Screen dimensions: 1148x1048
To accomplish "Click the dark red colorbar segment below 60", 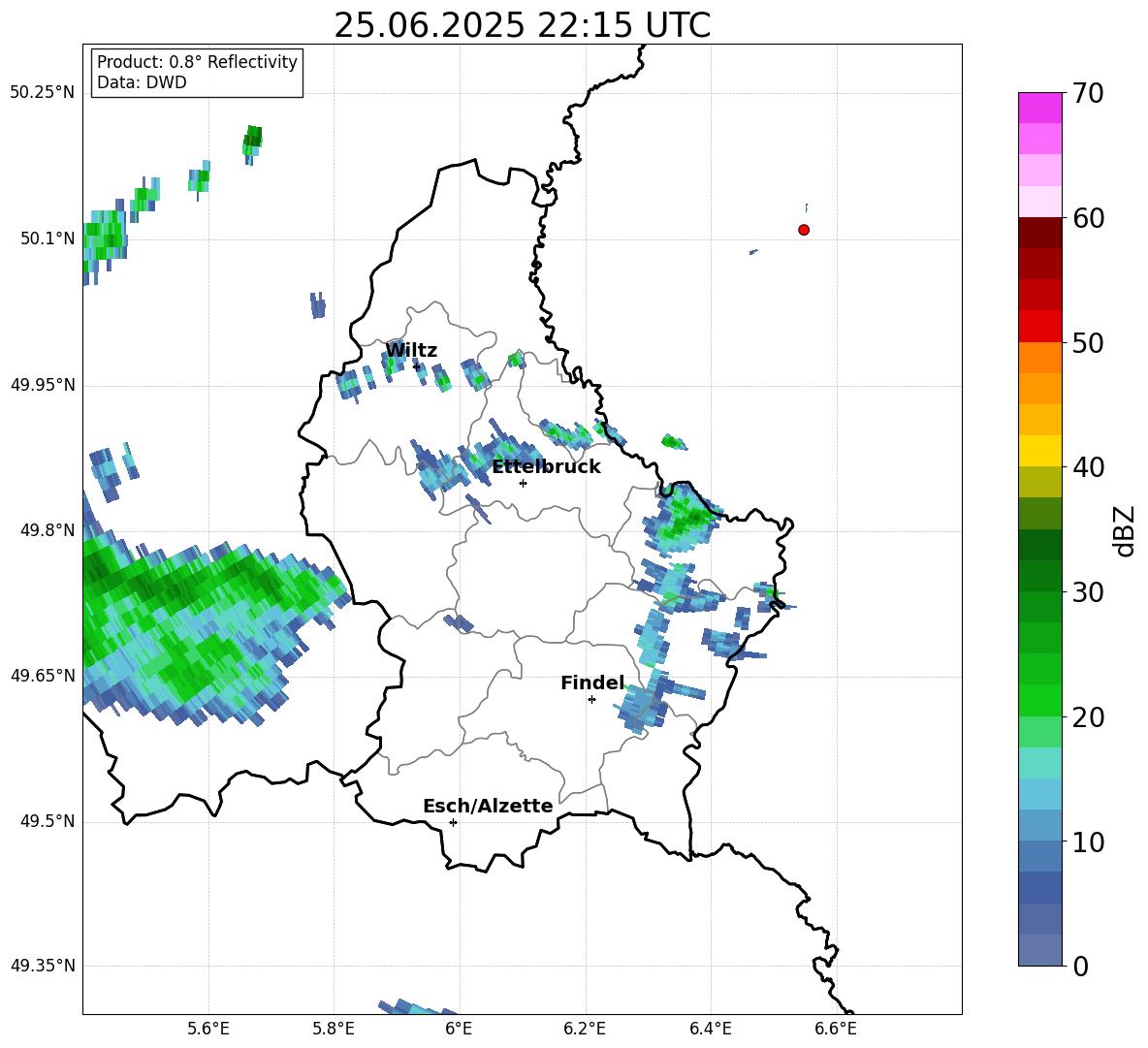I will coord(1040,233).
